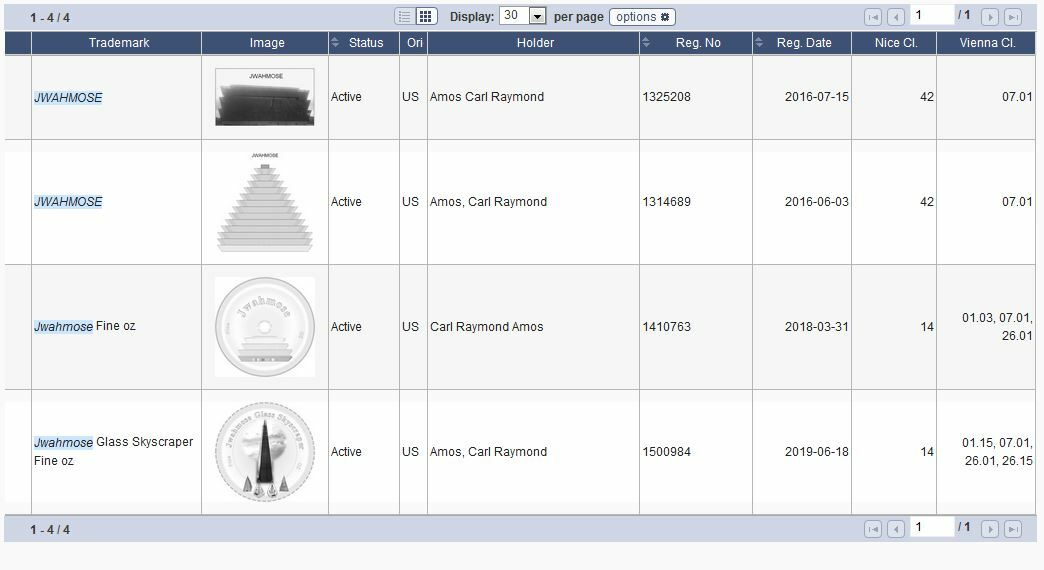Select registration date 2016-07-15

point(817,97)
